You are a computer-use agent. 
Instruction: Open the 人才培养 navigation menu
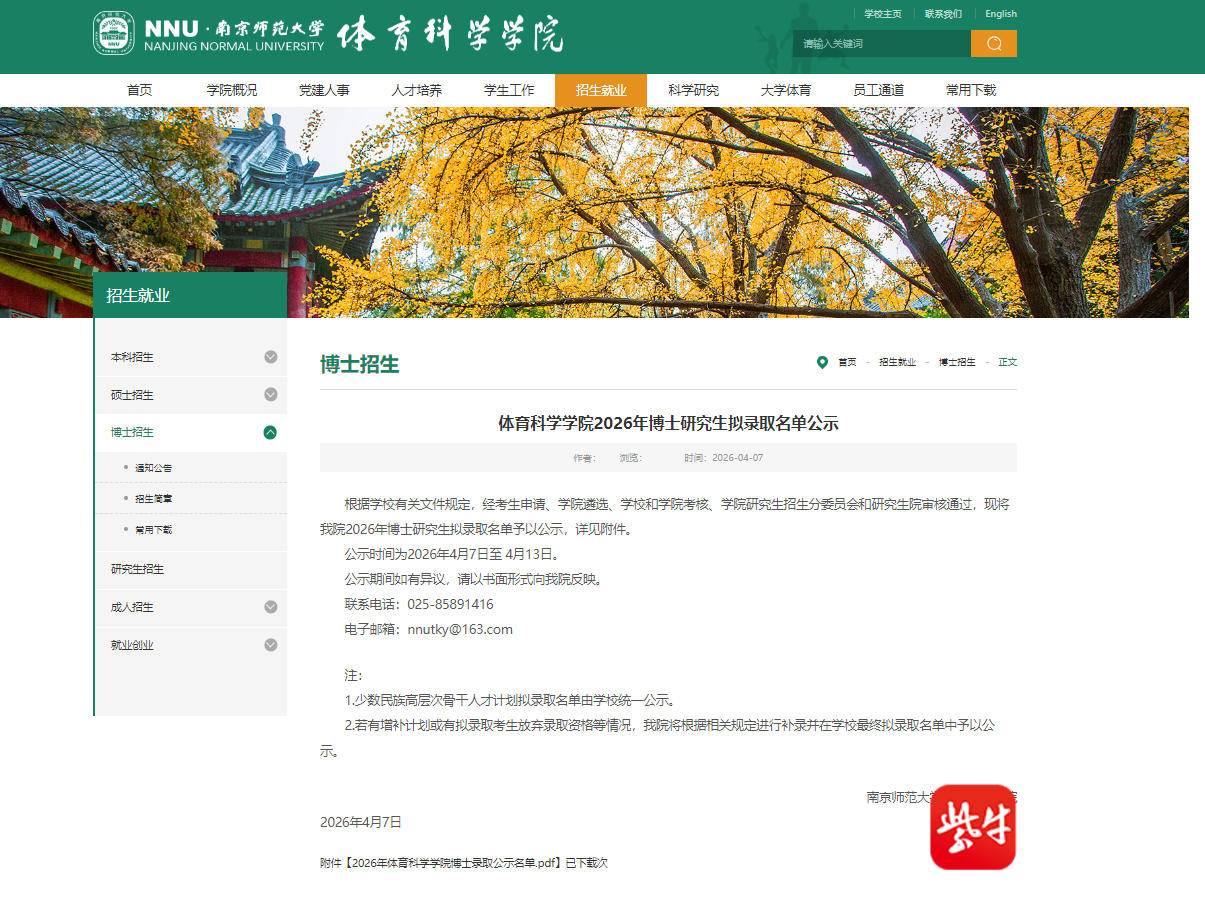click(x=416, y=90)
